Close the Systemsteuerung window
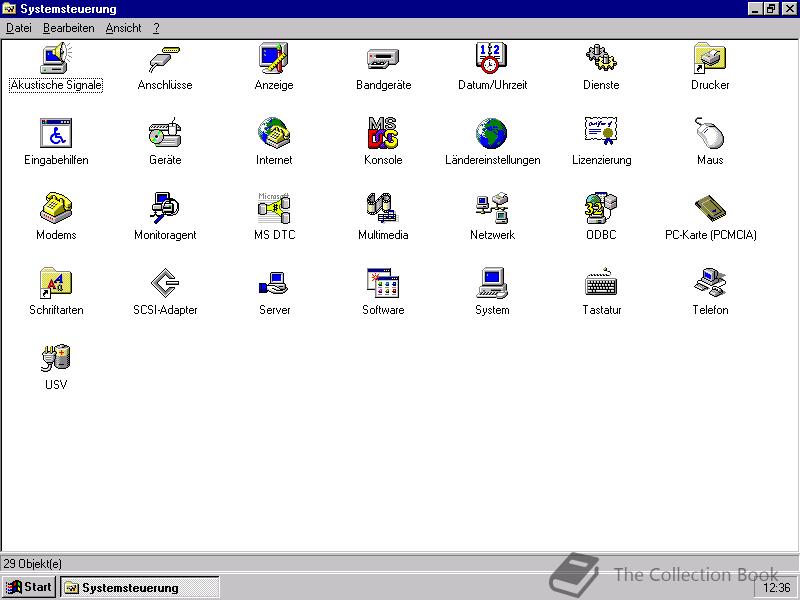Image resolution: width=800 pixels, height=600 pixels. pos(789,9)
